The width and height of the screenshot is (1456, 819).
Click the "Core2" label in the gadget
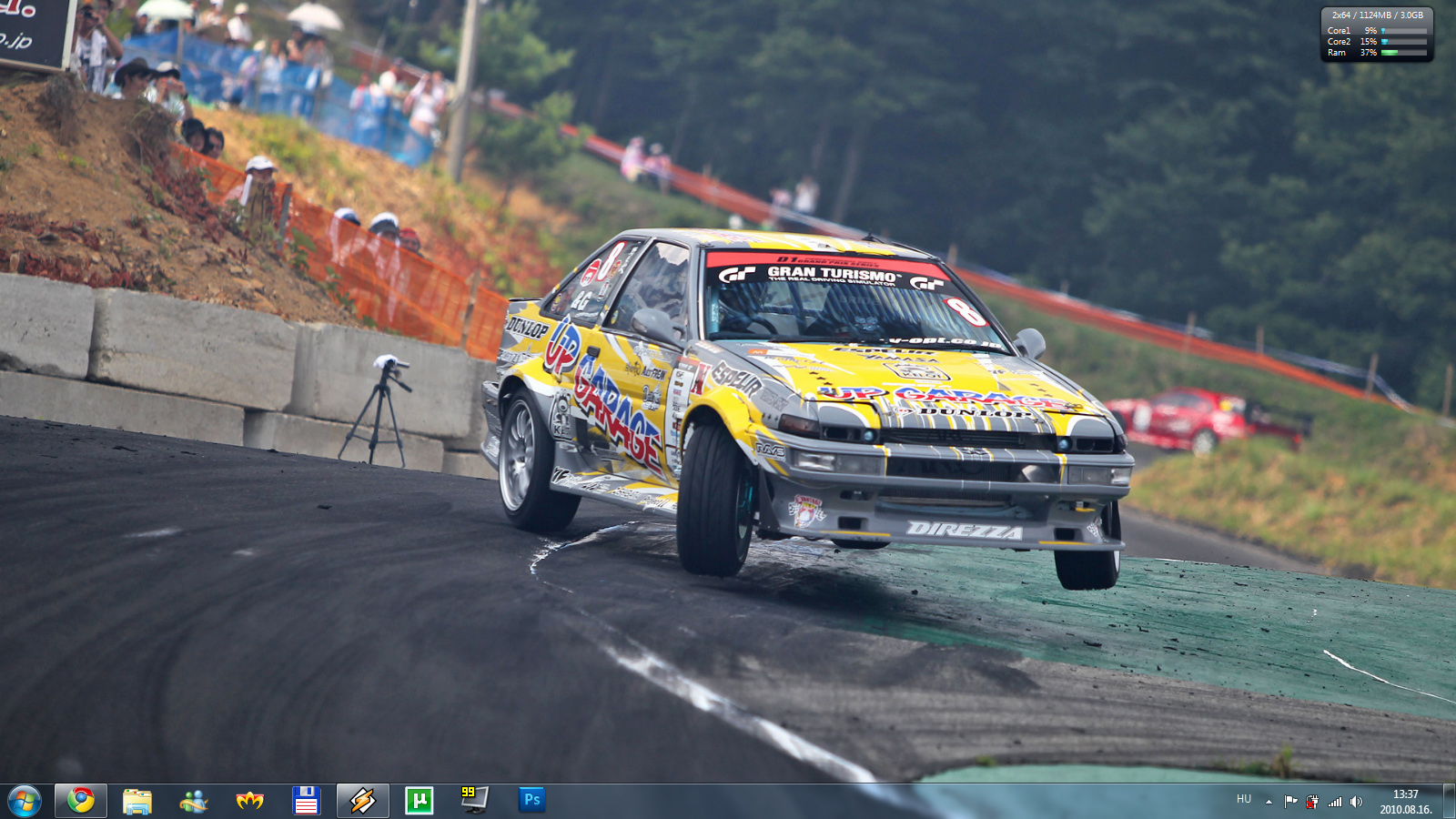(1339, 42)
